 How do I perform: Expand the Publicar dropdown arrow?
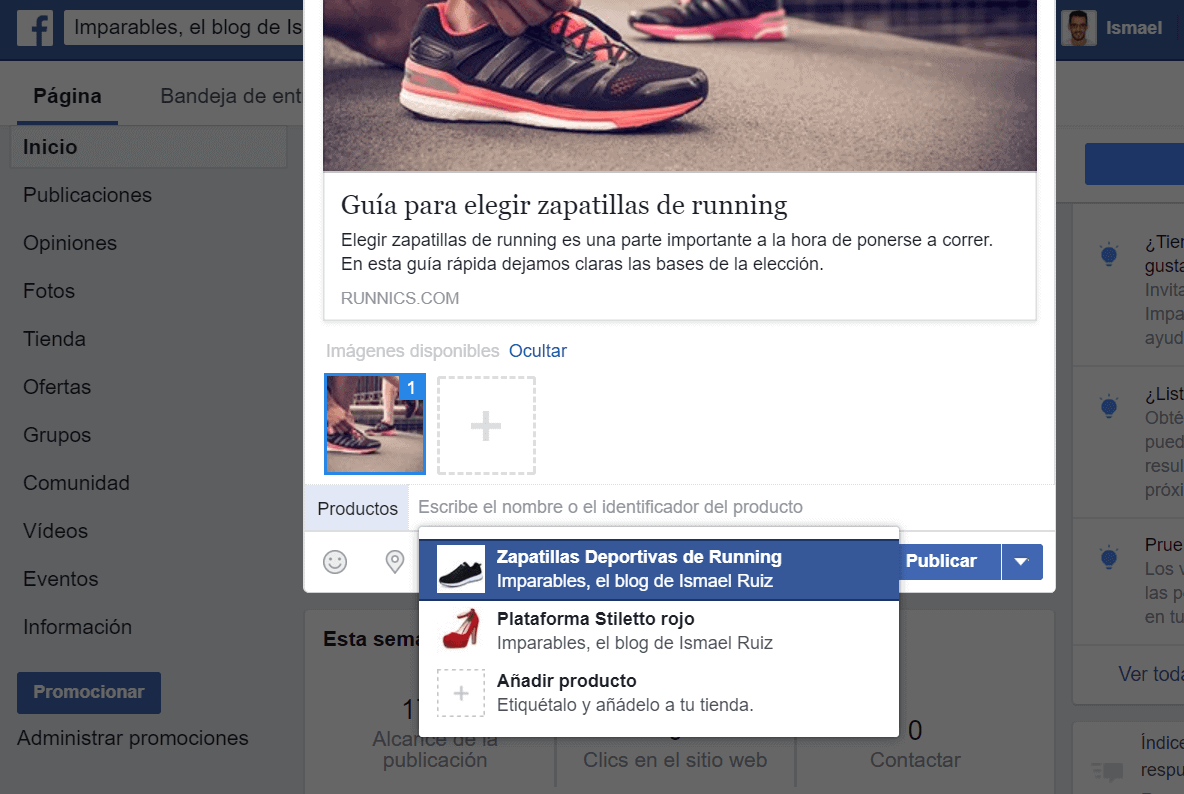pyautogui.click(x=1022, y=562)
